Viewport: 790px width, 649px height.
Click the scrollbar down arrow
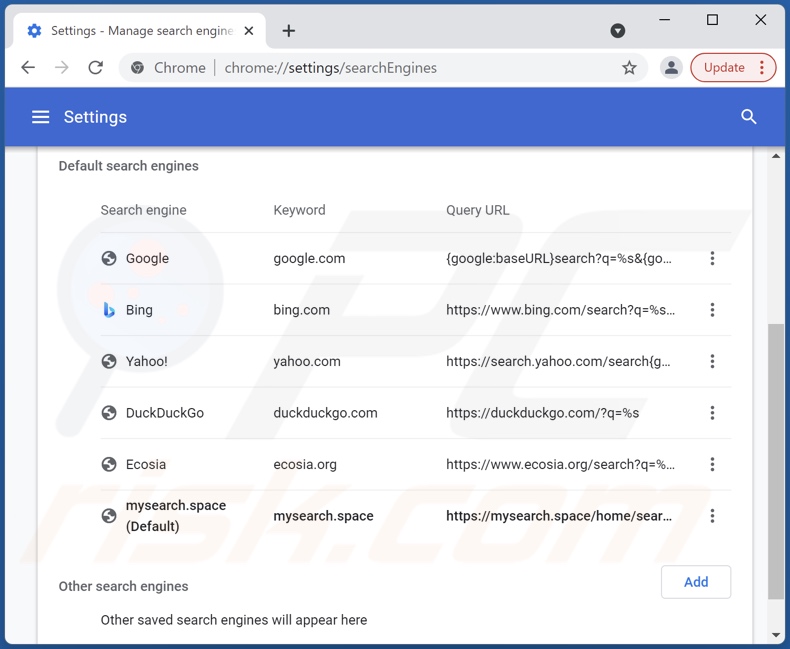(x=776, y=635)
